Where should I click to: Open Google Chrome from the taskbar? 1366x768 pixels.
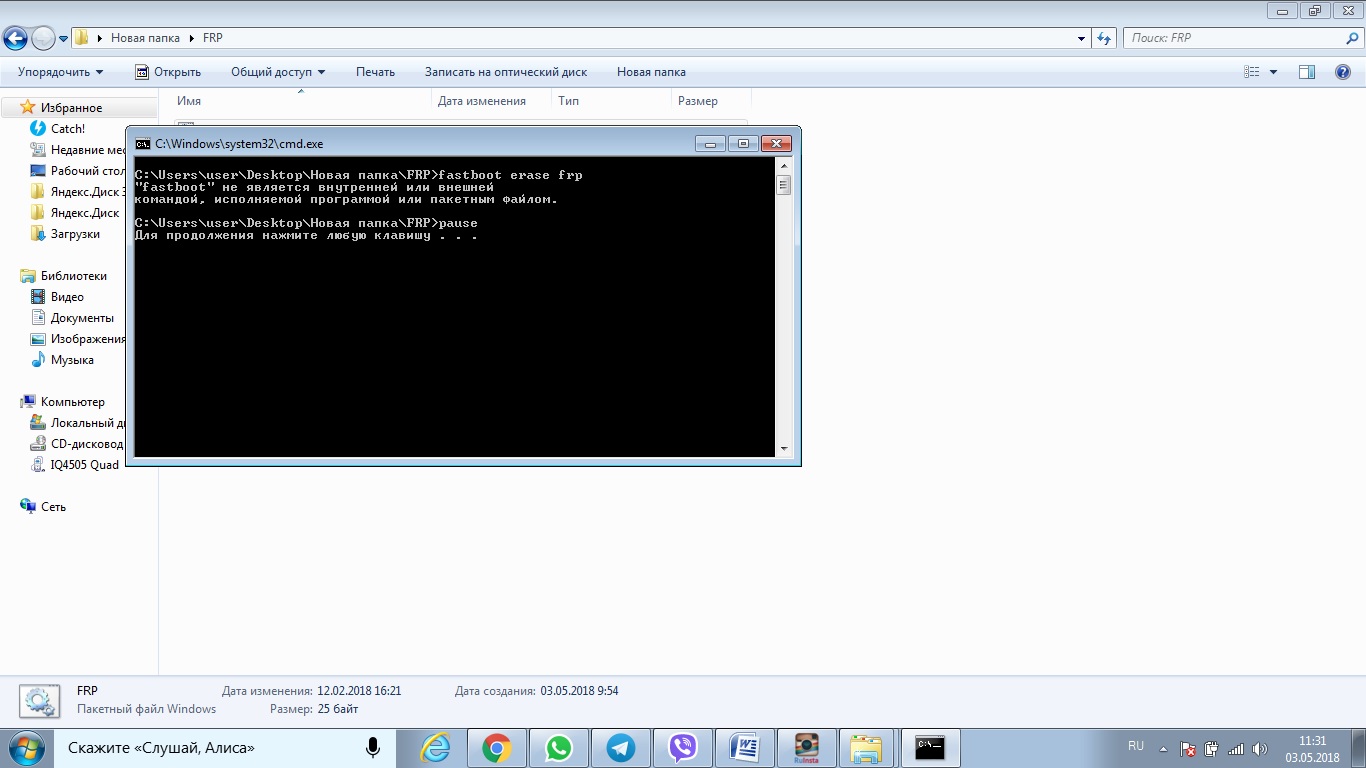point(497,748)
